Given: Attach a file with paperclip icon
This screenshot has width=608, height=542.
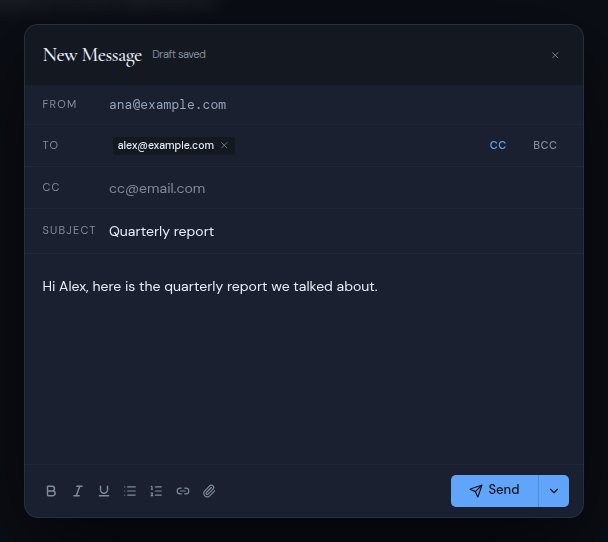Looking at the screenshot, I should (x=209, y=491).
